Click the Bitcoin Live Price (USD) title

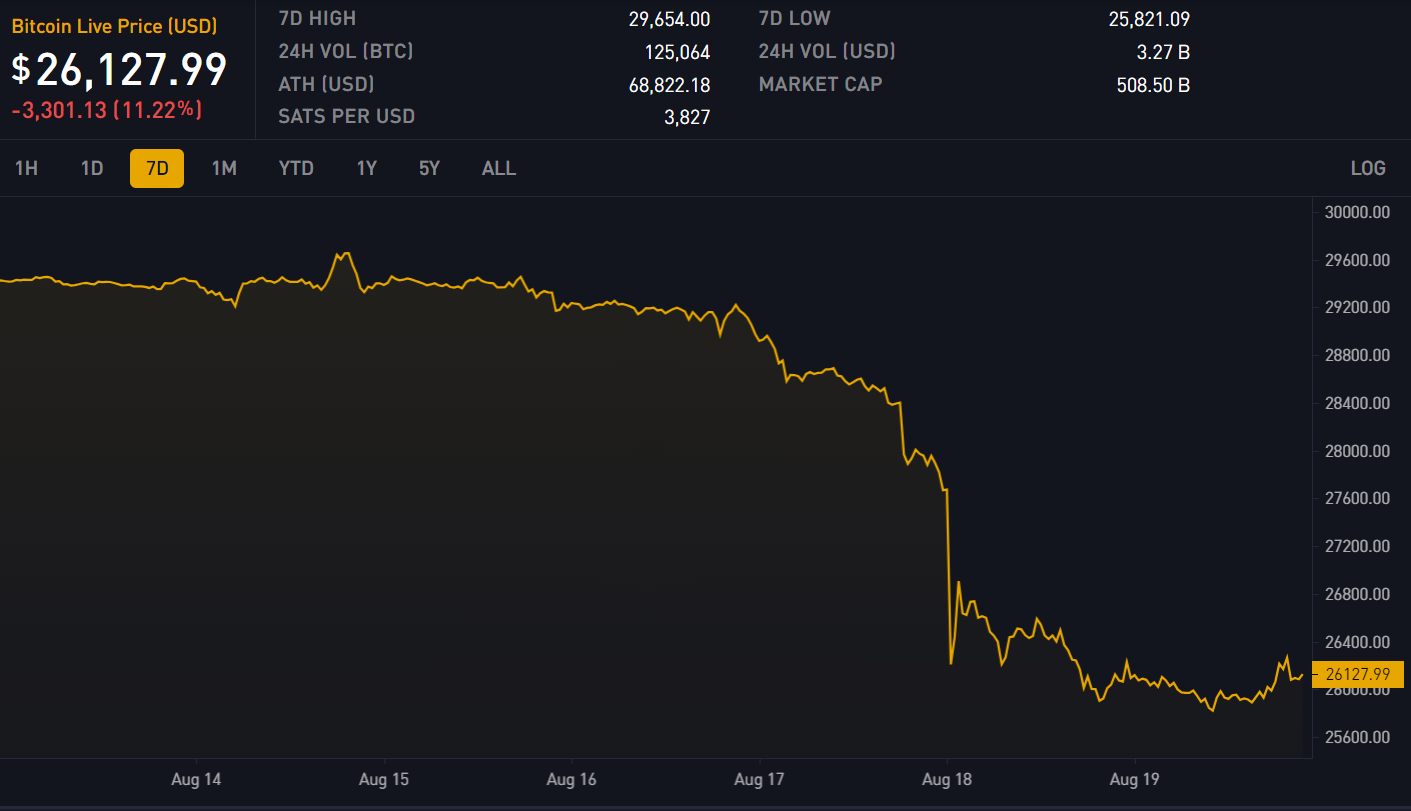(x=114, y=26)
